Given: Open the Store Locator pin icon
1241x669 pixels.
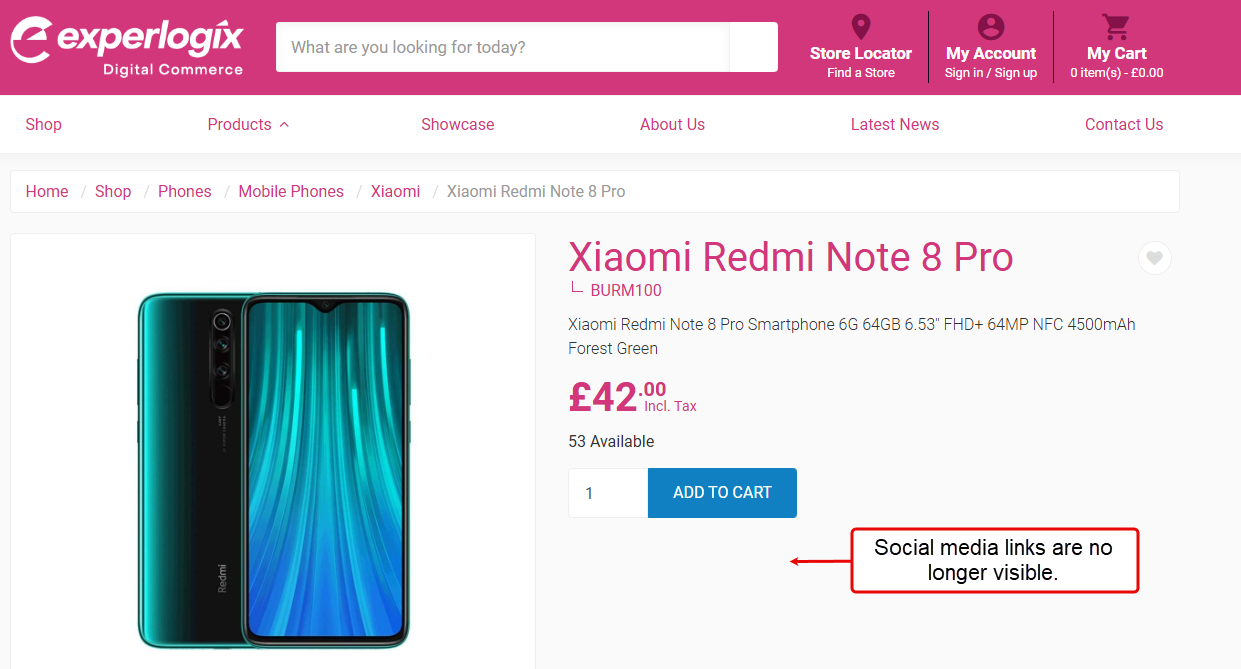Looking at the screenshot, I should pos(860,27).
